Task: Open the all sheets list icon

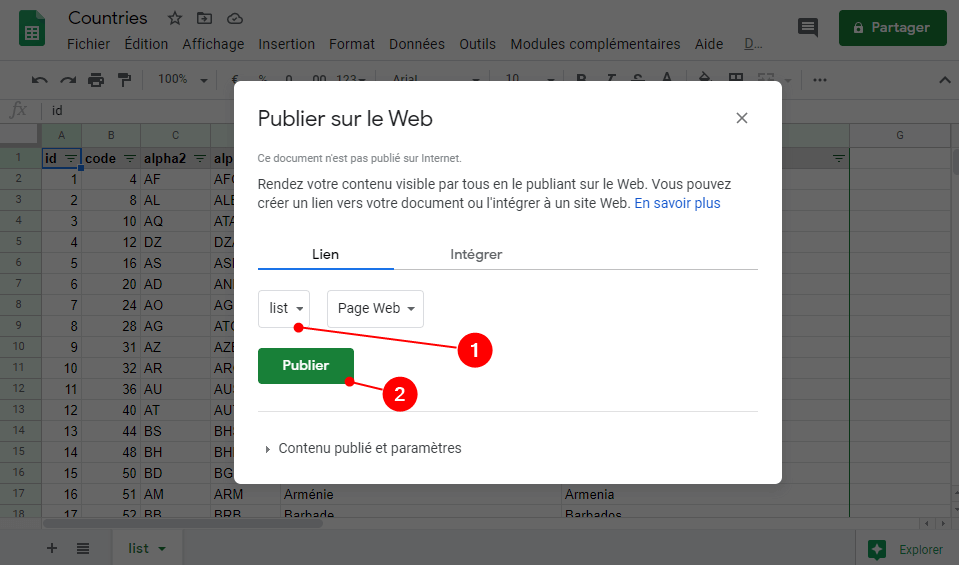Action: 83,548
